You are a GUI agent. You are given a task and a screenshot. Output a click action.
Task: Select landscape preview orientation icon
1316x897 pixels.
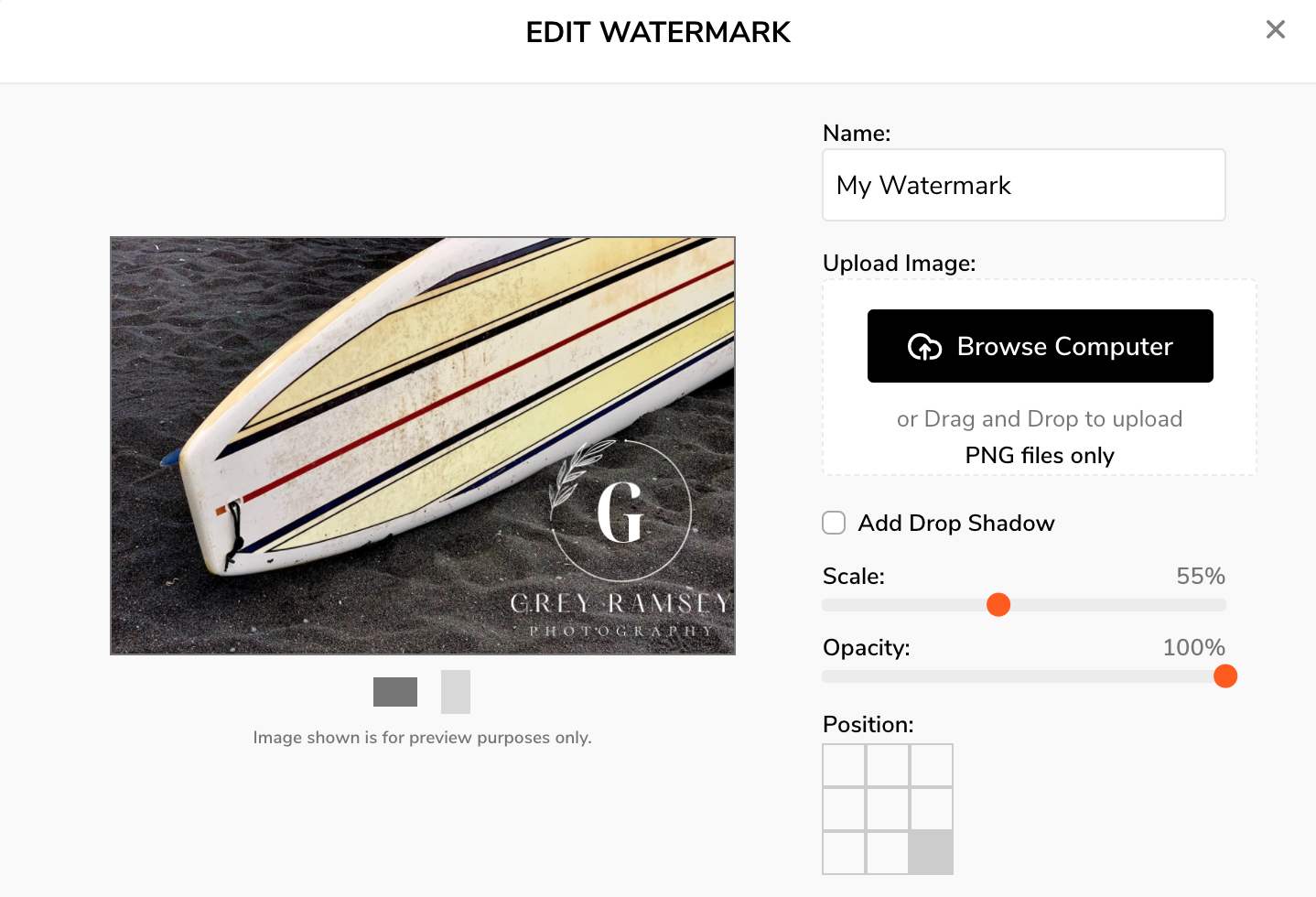coord(395,692)
